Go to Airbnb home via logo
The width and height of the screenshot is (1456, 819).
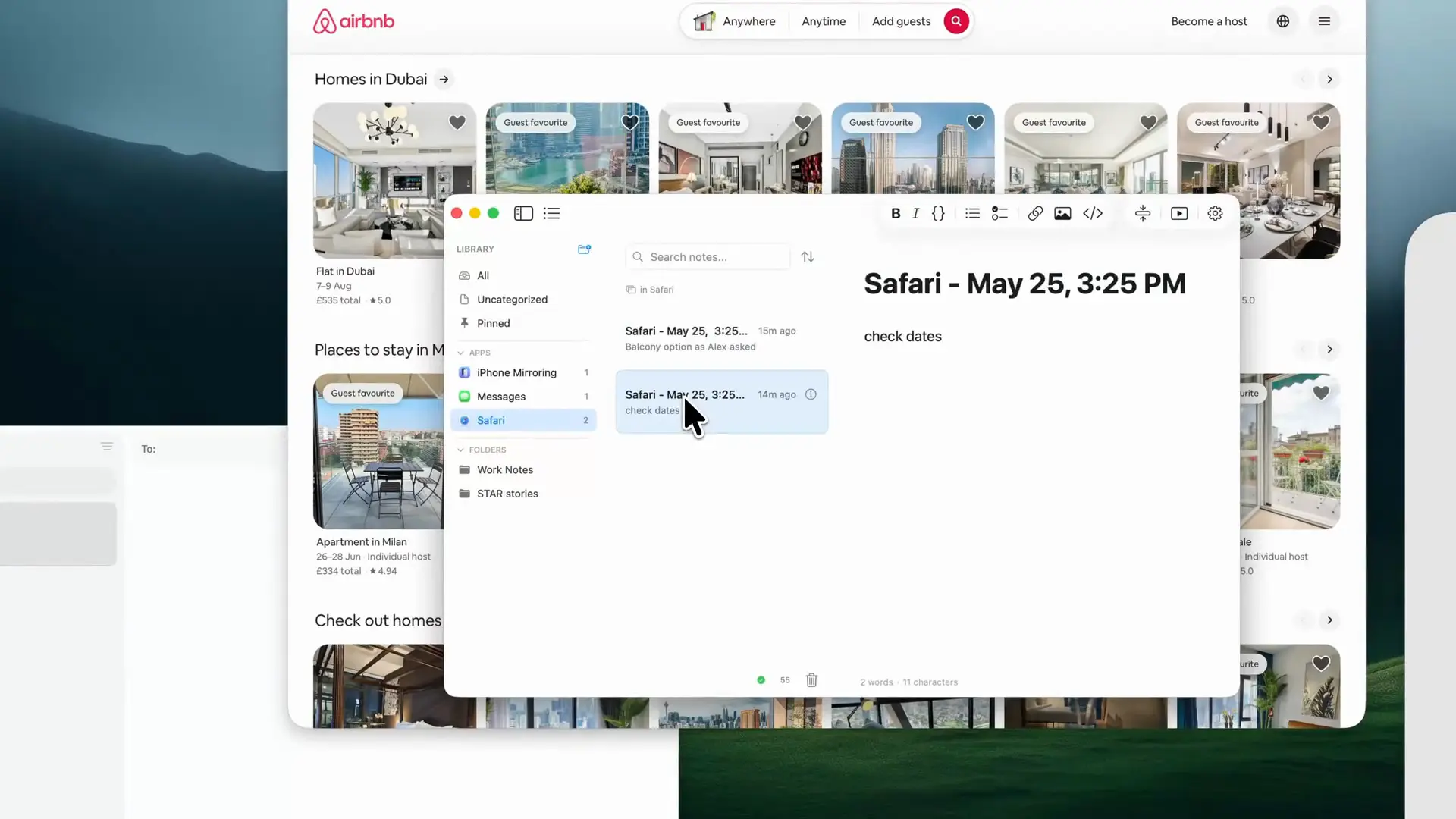pos(353,21)
